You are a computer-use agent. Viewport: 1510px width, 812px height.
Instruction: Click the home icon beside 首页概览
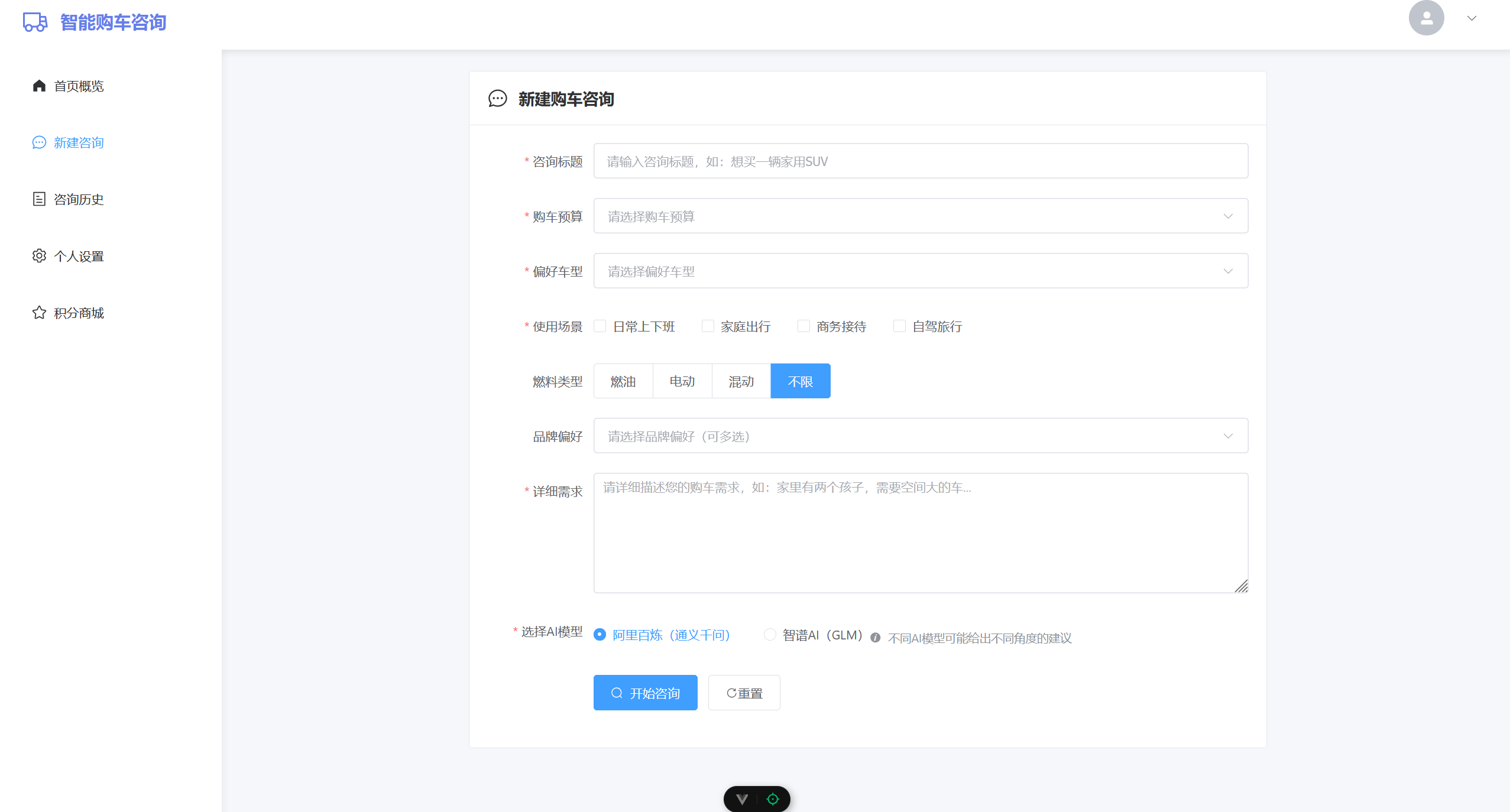point(39,86)
